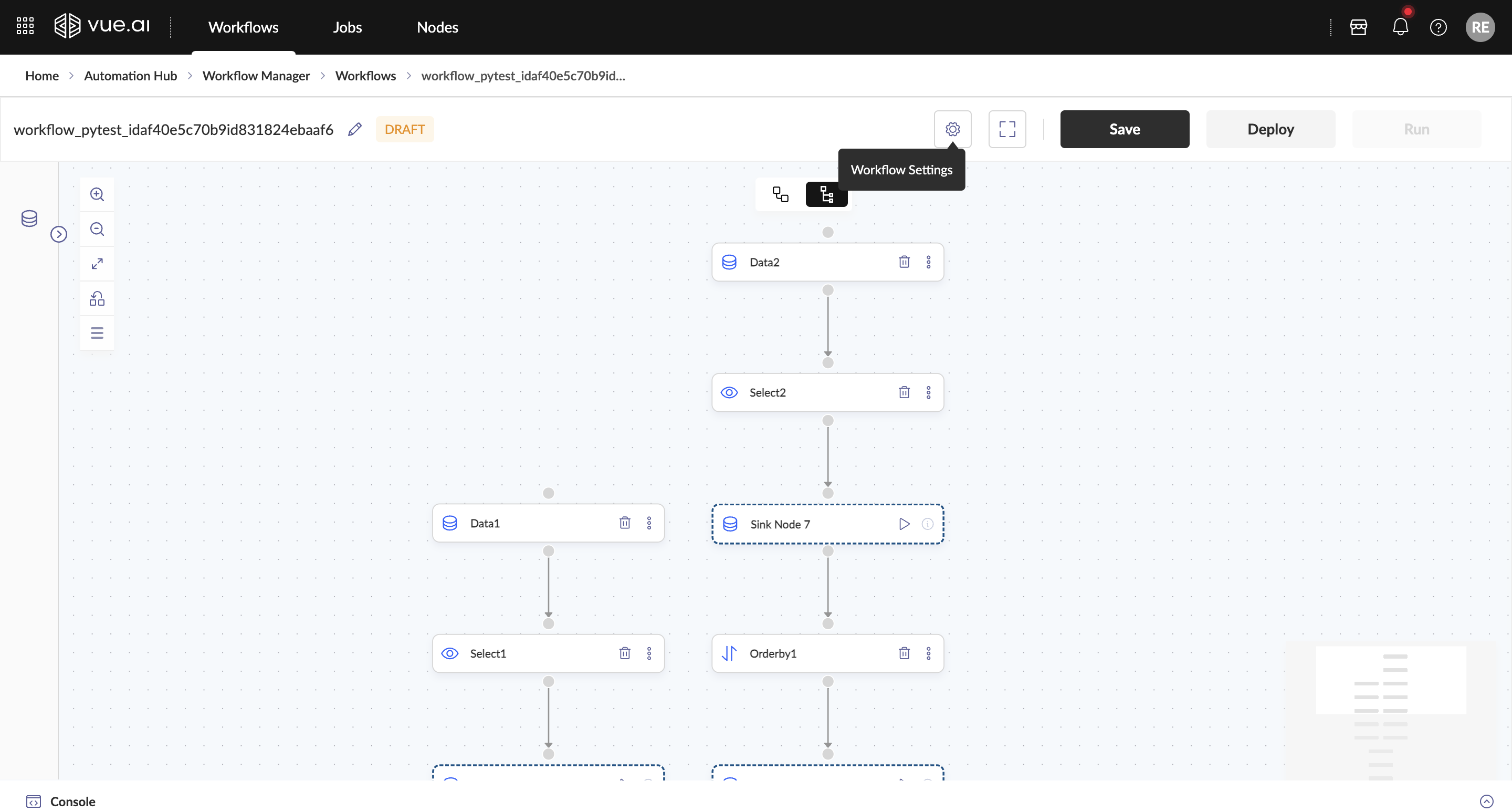This screenshot has height=812, width=1512.
Task: Switch to vertical tree layout toggle
Action: pos(826,194)
